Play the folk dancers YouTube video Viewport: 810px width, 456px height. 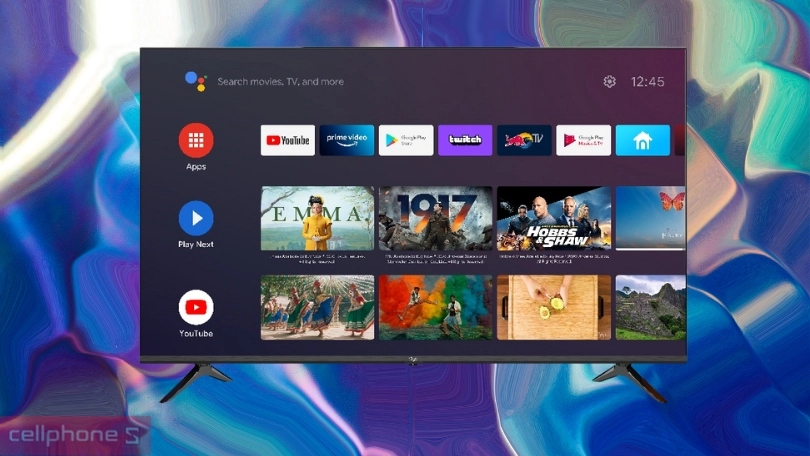[317, 307]
